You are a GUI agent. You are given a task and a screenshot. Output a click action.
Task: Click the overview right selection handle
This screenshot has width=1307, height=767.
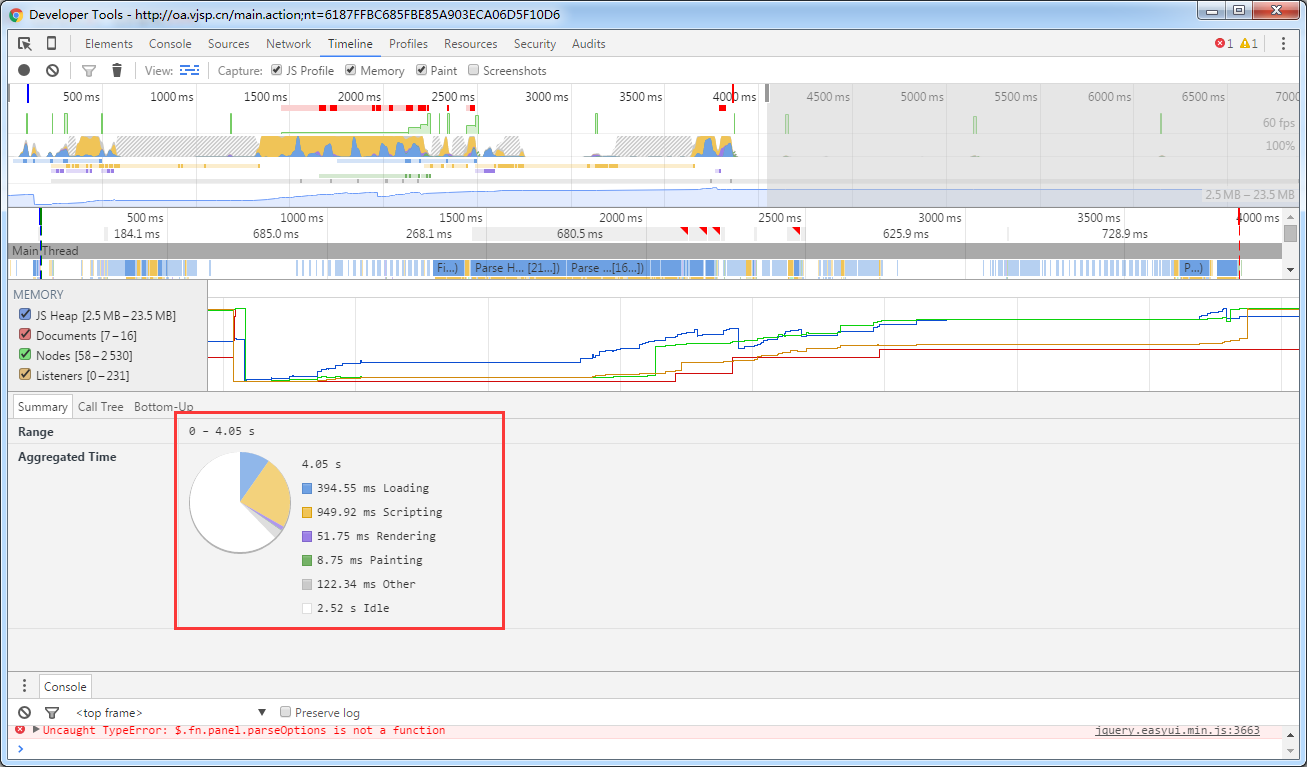(767, 93)
